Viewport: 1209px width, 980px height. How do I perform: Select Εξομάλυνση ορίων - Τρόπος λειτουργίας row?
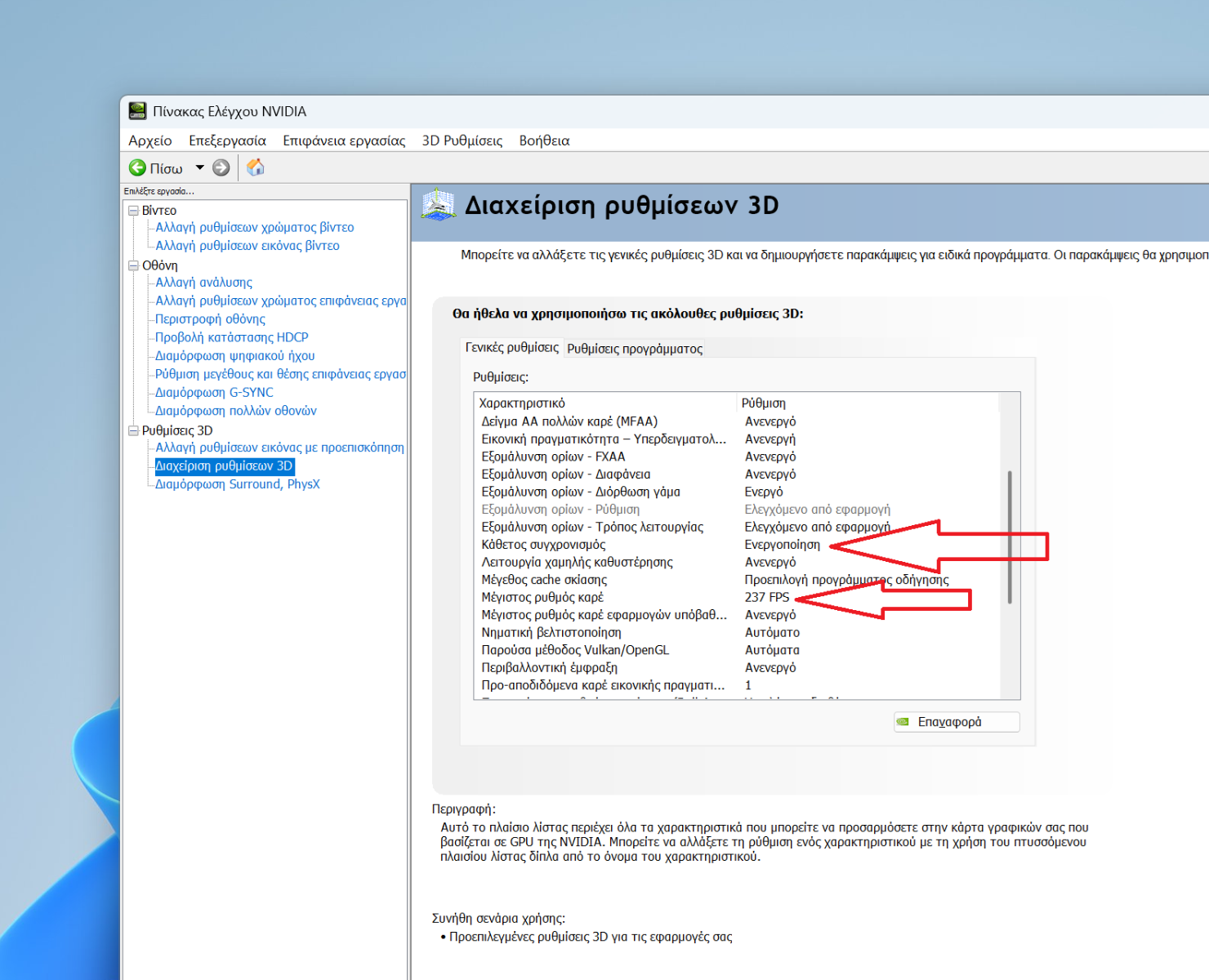tap(736, 527)
